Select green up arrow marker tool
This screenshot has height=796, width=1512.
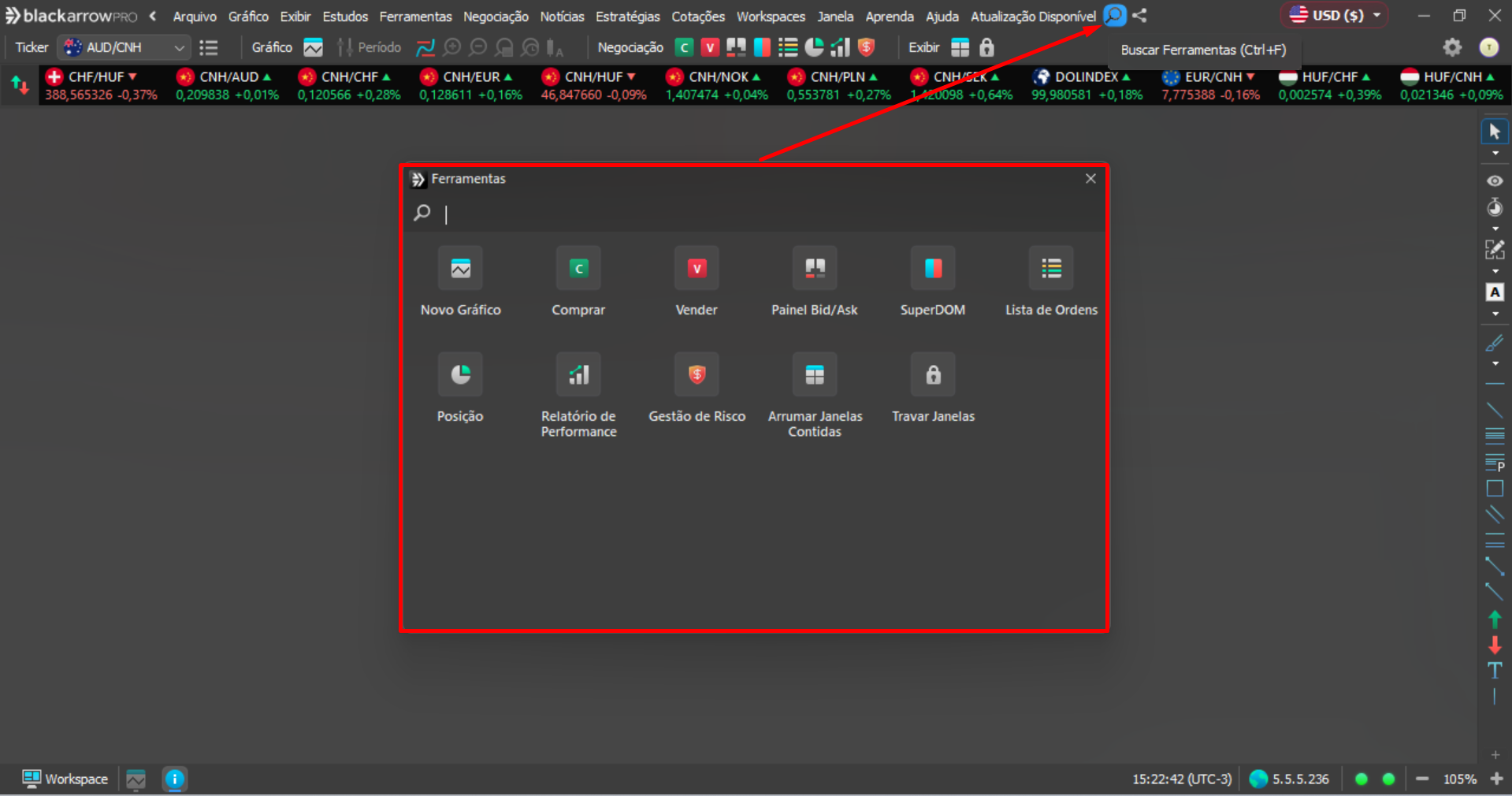click(1495, 619)
